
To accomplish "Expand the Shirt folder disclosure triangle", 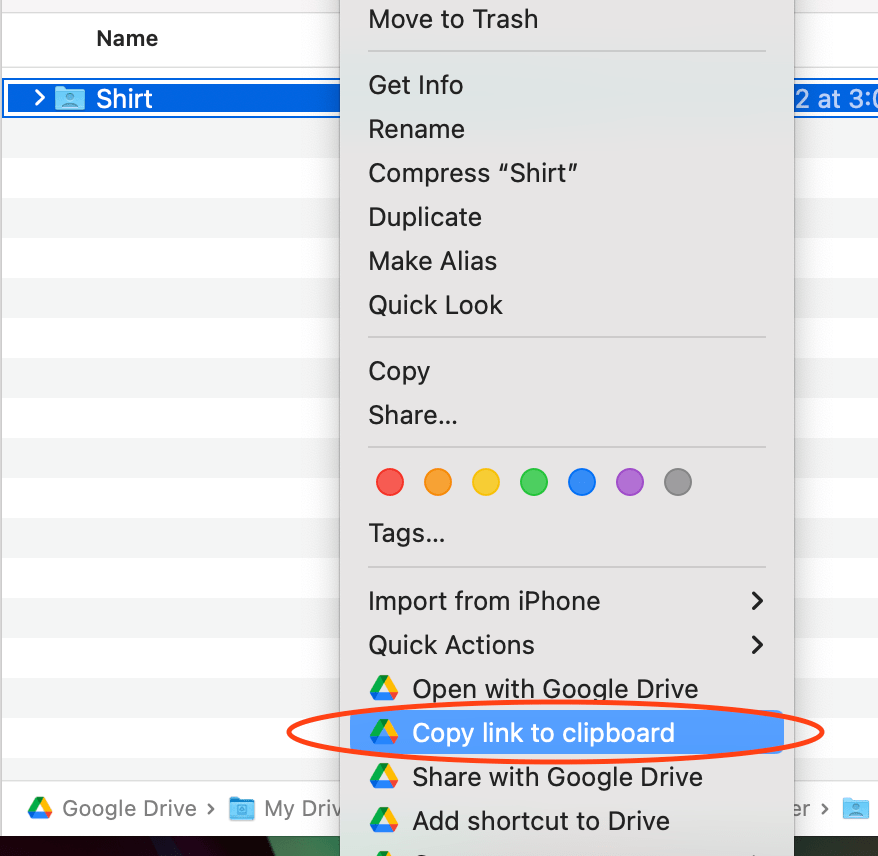I will pyautogui.click(x=39, y=98).
